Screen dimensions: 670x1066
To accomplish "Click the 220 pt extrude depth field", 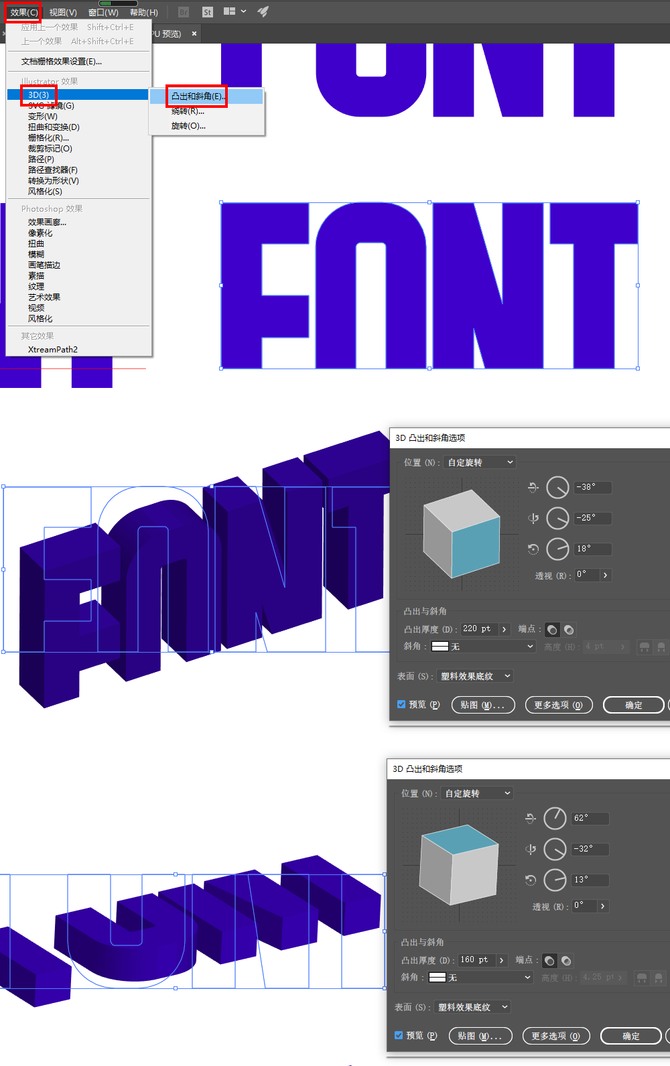I will pyautogui.click(x=479, y=629).
